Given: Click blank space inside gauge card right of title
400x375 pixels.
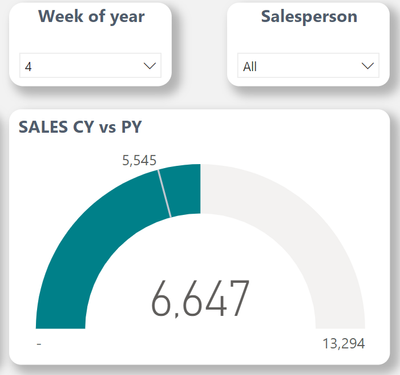Looking at the screenshot, I should pos(267,127).
